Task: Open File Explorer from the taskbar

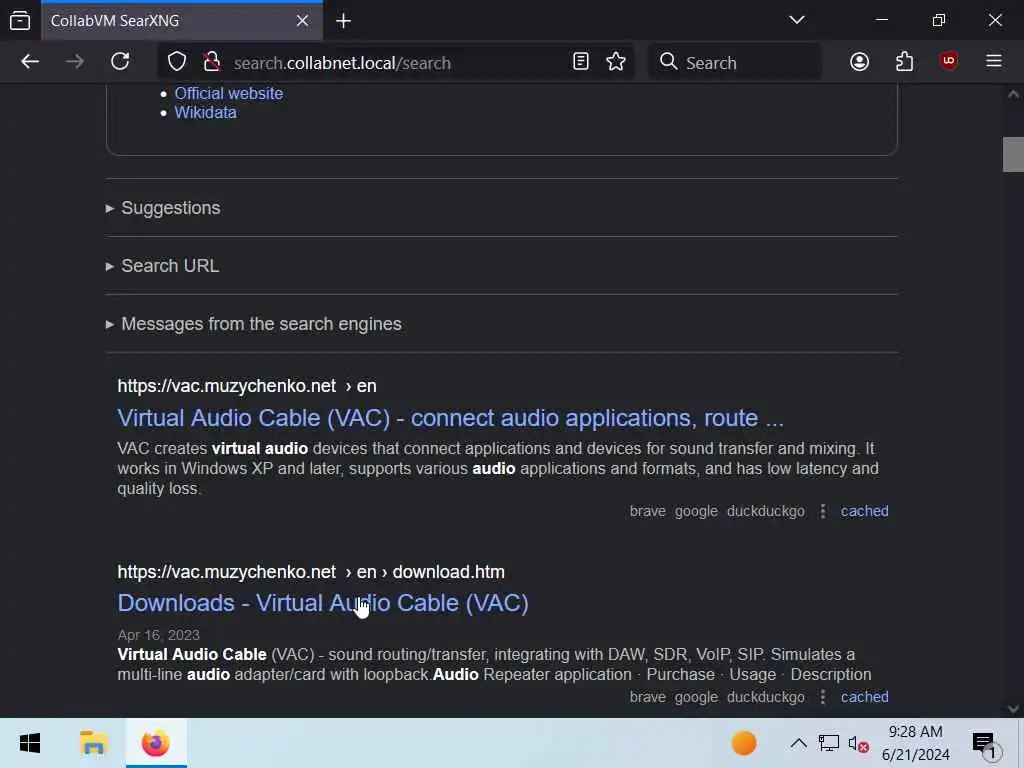Action: (93, 743)
